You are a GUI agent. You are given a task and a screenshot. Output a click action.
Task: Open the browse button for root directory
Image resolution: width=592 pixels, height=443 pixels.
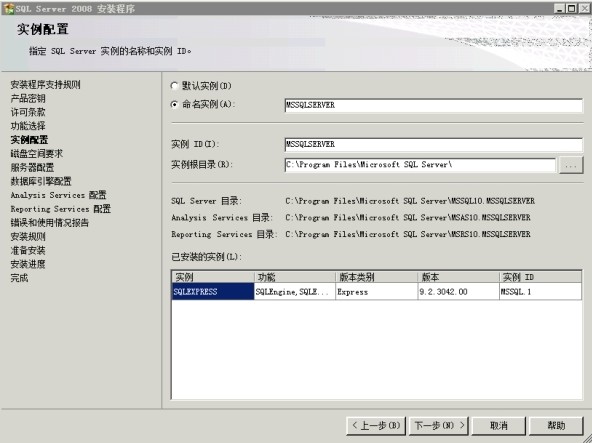(x=571, y=165)
